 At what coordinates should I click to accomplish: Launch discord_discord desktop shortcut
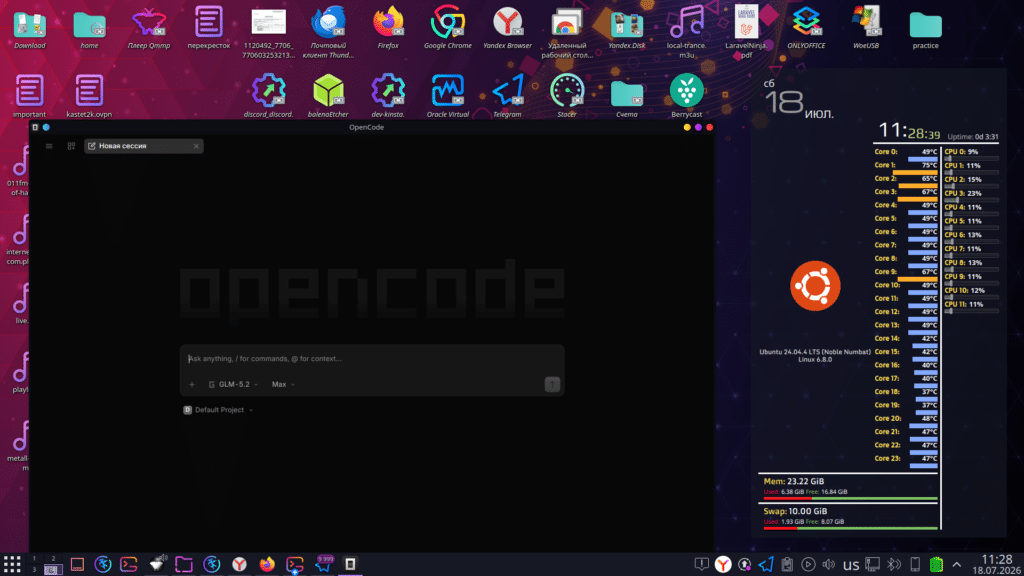pos(268,97)
